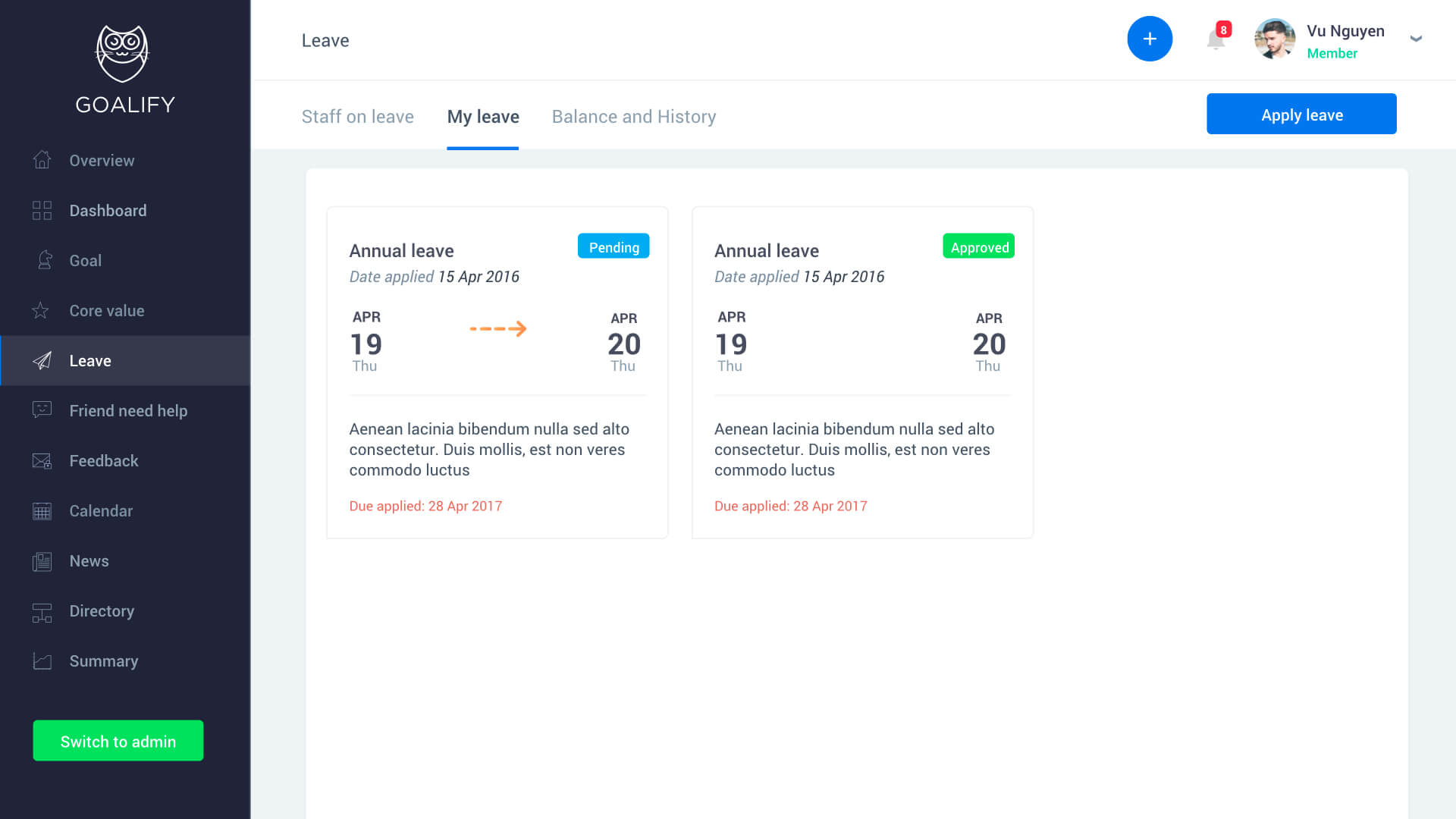
Task: Open notifications bell with 8 badge
Action: tap(1216, 39)
